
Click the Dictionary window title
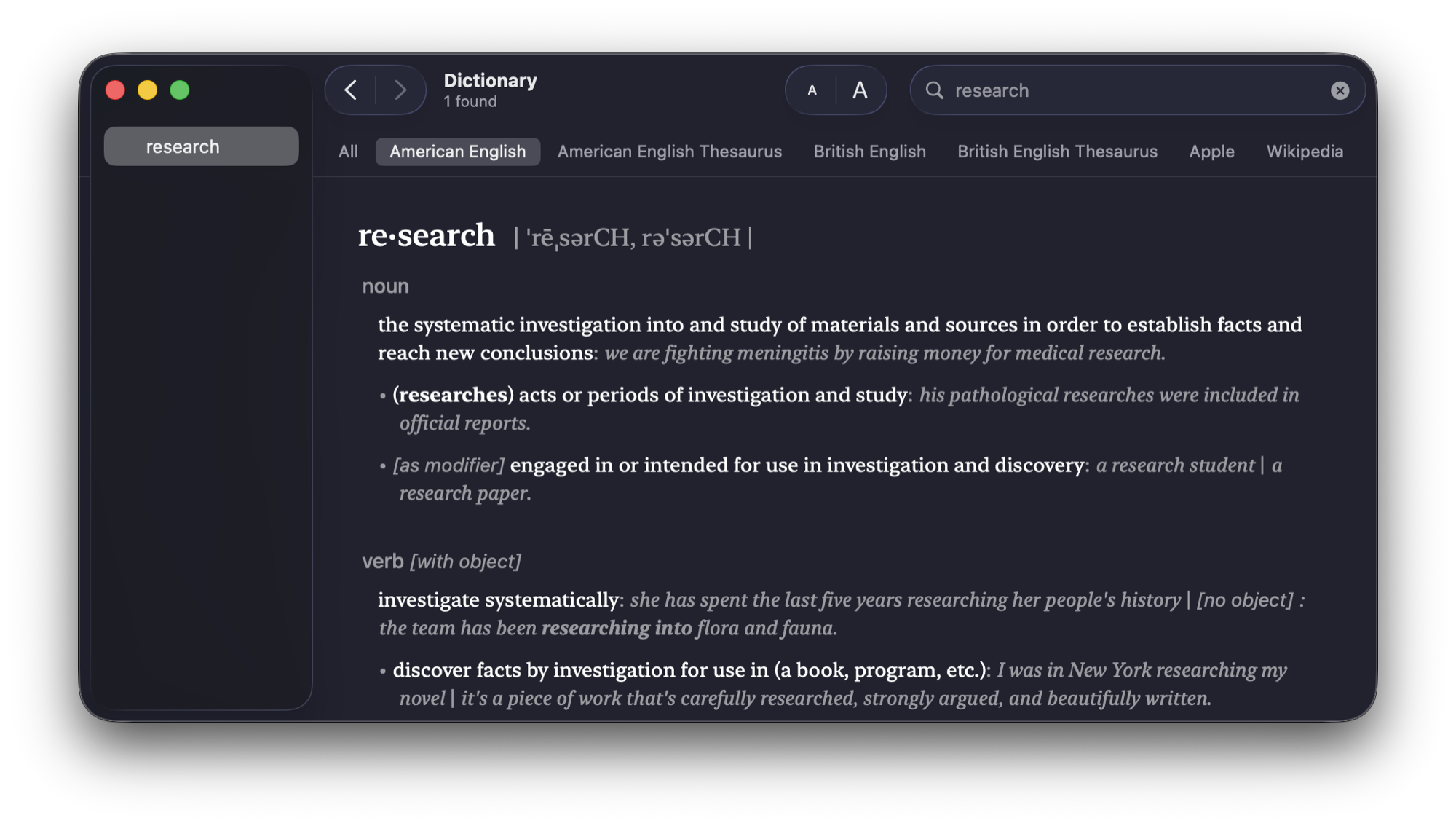point(490,80)
